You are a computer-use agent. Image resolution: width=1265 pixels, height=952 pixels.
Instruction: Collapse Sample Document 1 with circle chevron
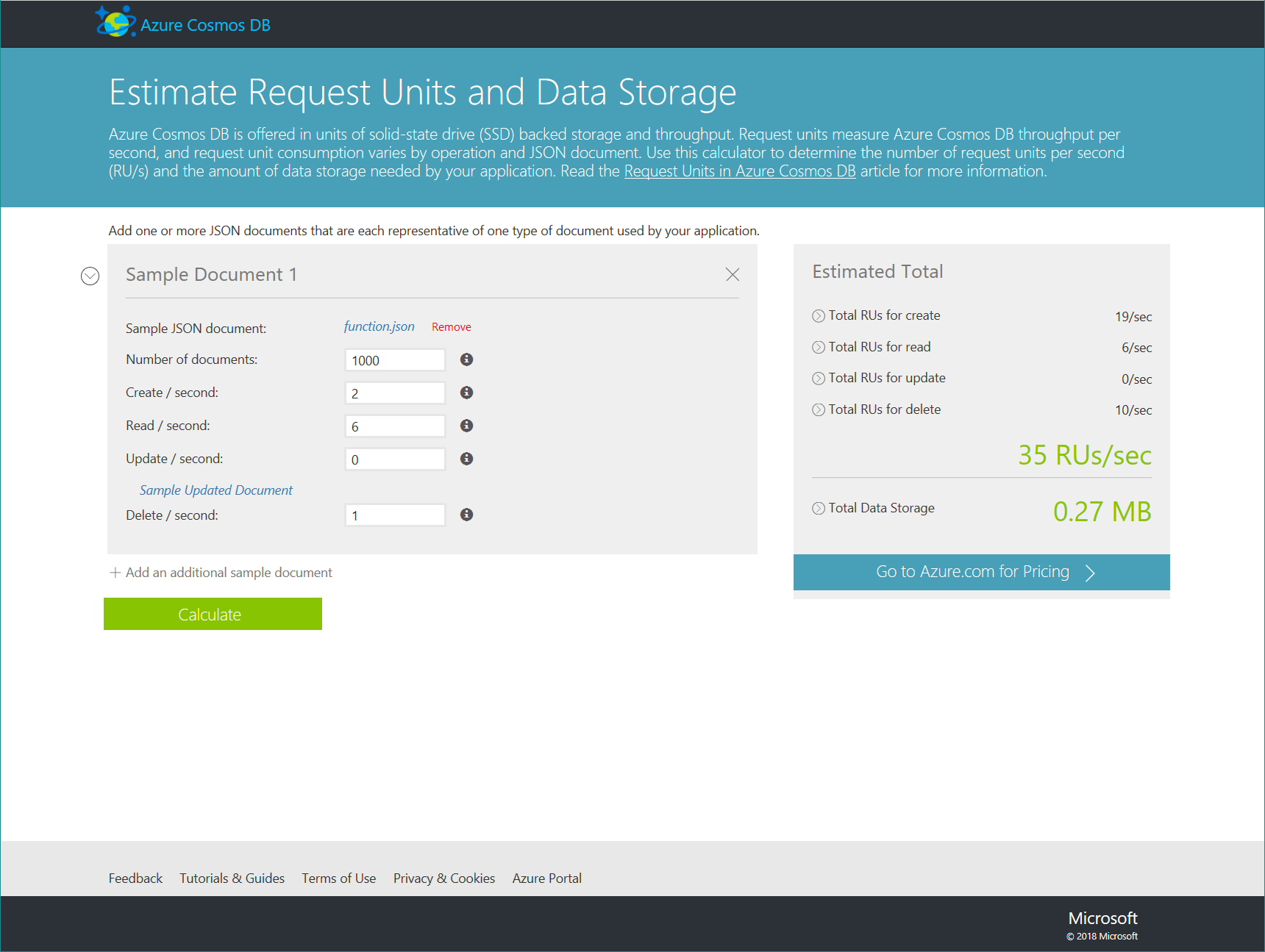pyautogui.click(x=90, y=276)
